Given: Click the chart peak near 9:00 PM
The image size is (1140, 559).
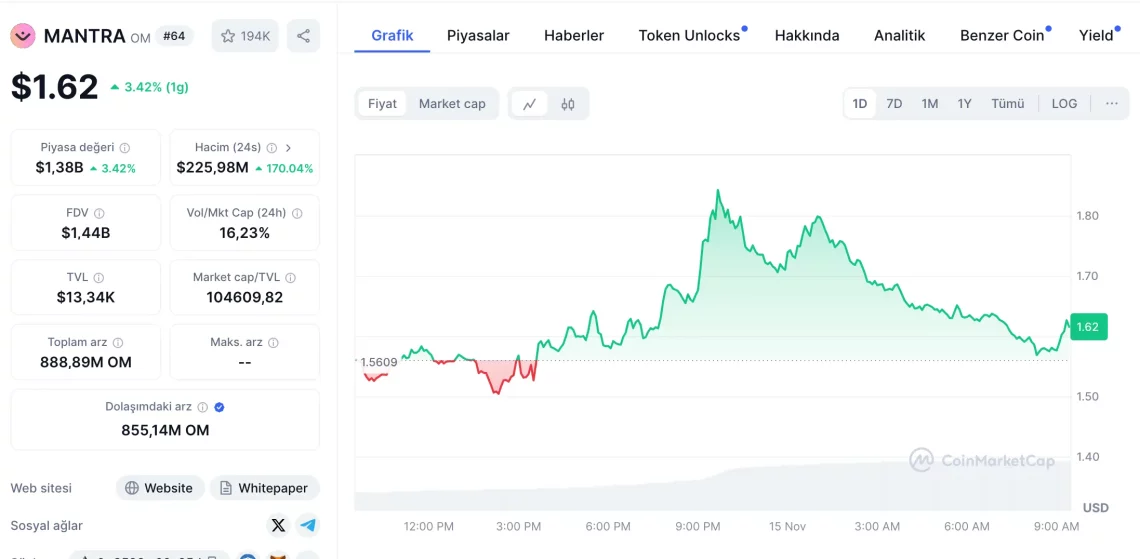Looking at the screenshot, I should 717,190.
